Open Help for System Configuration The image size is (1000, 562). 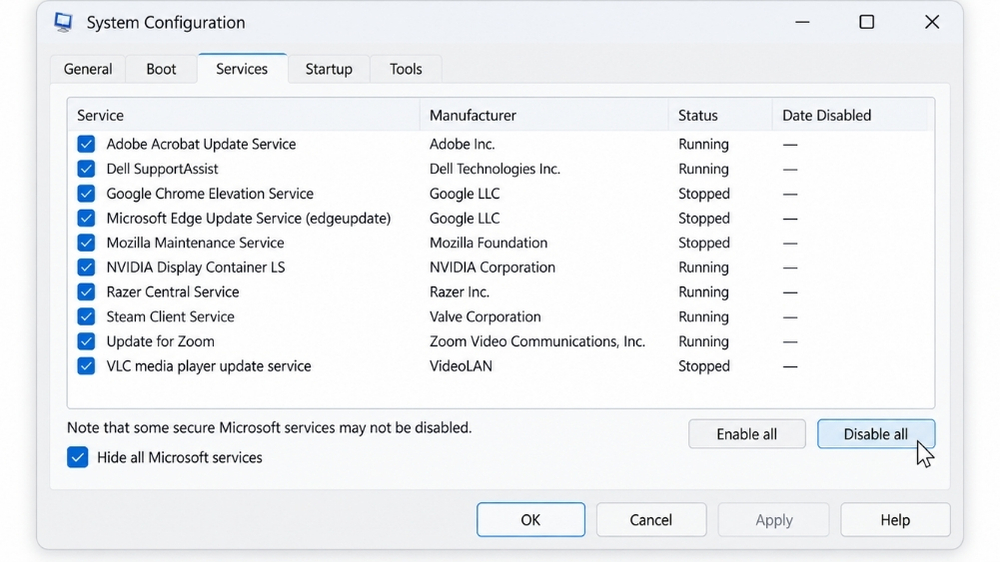[895, 520]
